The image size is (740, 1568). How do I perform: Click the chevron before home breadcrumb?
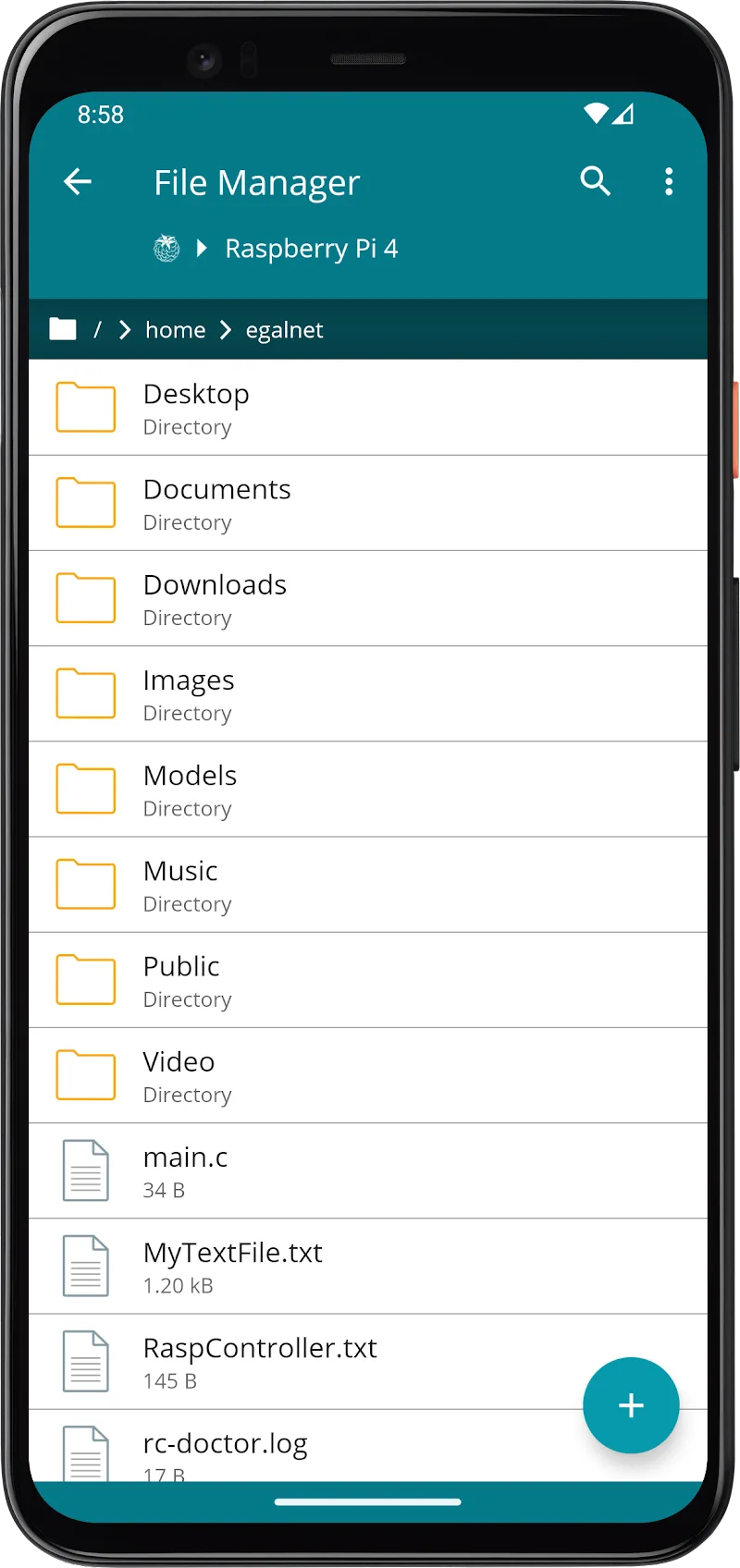click(x=125, y=330)
